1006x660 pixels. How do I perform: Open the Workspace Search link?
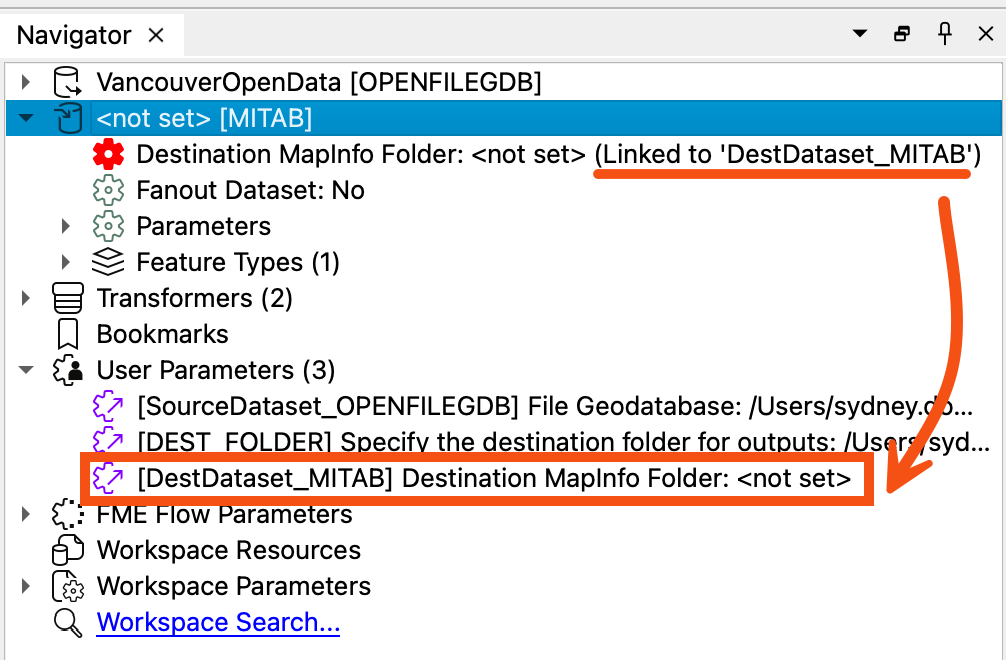[218, 622]
